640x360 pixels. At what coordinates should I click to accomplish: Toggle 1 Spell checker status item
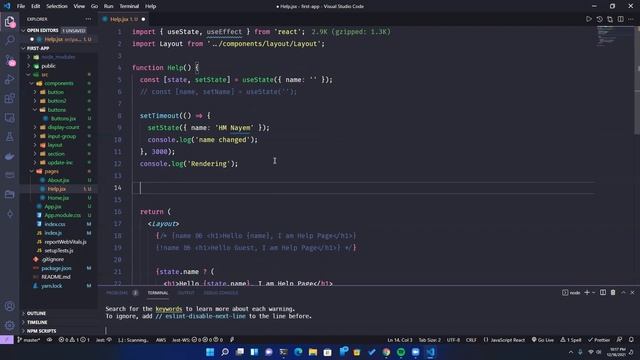pos(571,340)
